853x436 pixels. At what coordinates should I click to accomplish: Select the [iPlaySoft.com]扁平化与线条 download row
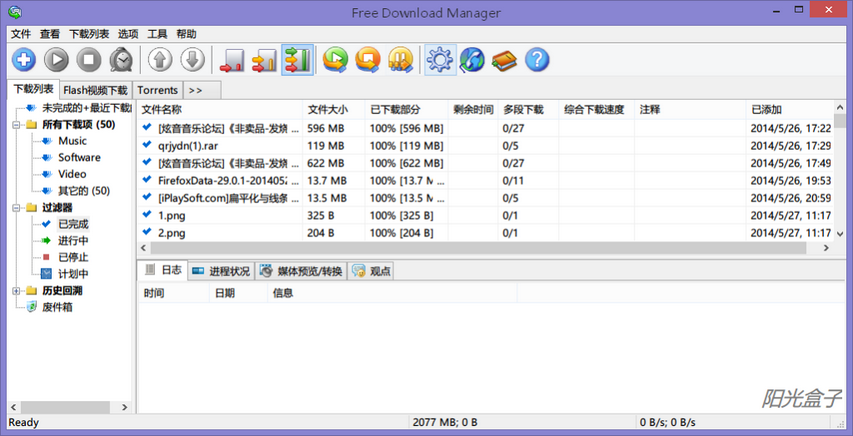(x=485, y=198)
